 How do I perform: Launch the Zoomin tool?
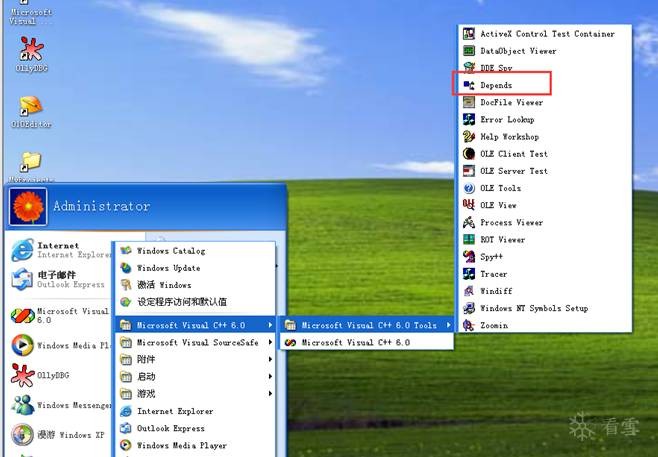493,325
